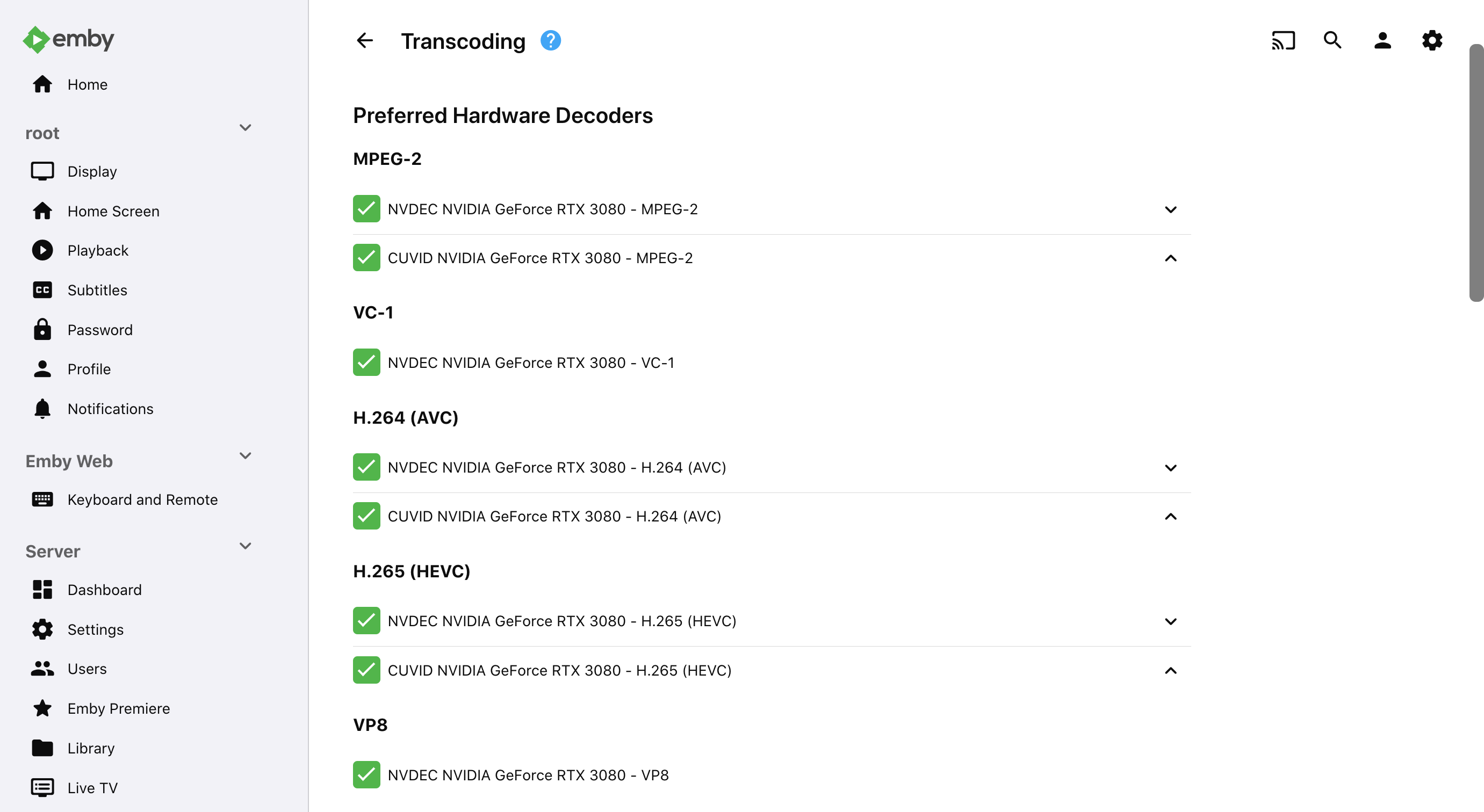Open the user account icon in header
The height and width of the screenshot is (812, 1484).
[x=1382, y=40]
